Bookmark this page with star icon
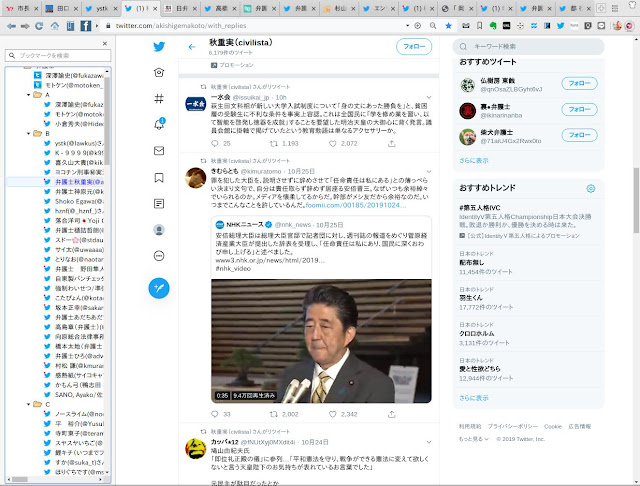The height and width of the screenshot is (486, 640). click(x=449, y=26)
